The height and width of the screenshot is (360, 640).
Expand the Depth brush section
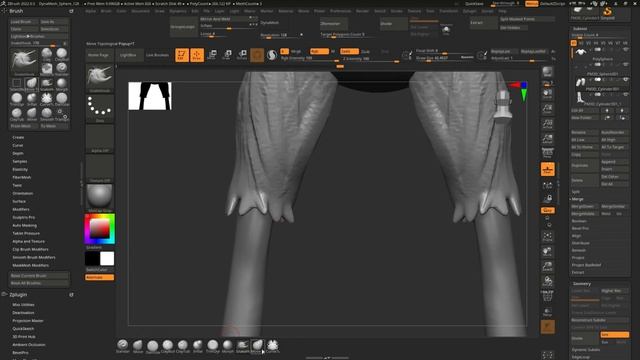tap(18, 153)
